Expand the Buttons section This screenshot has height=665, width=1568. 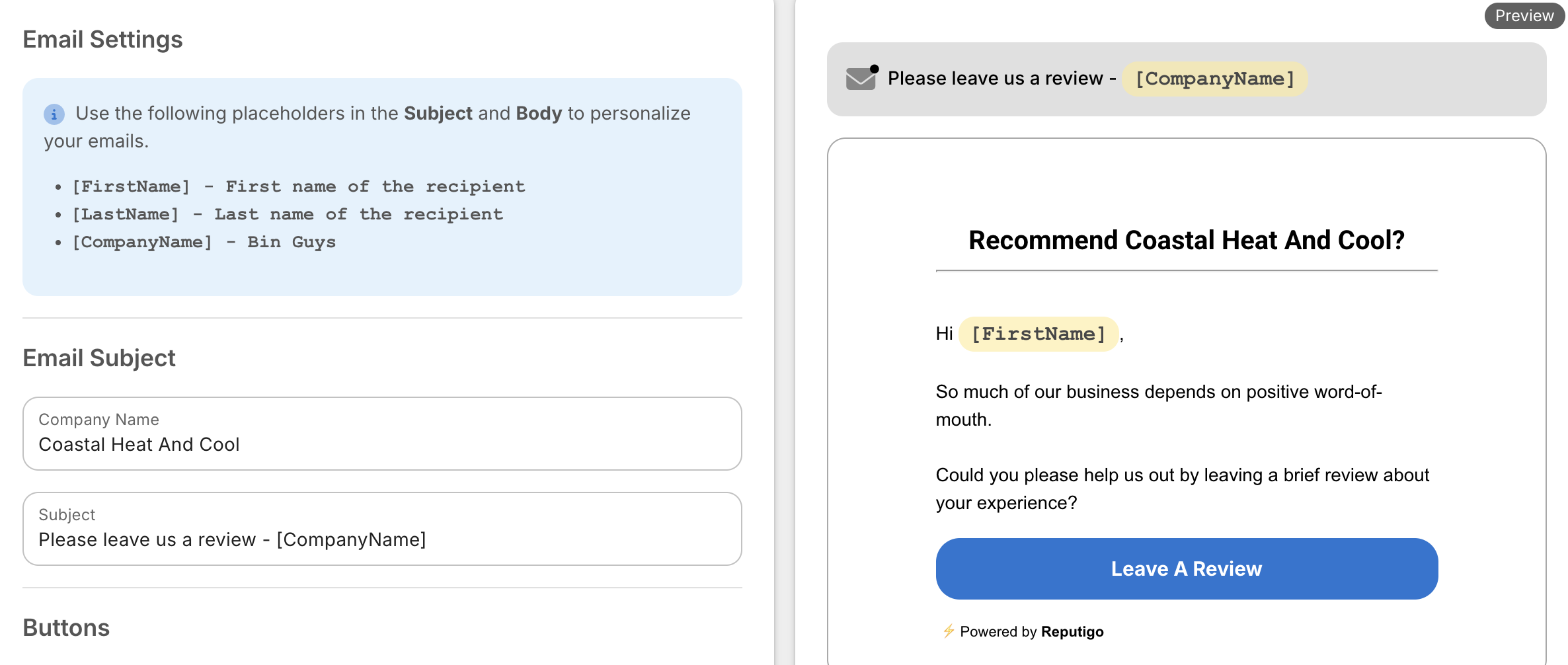click(x=66, y=628)
